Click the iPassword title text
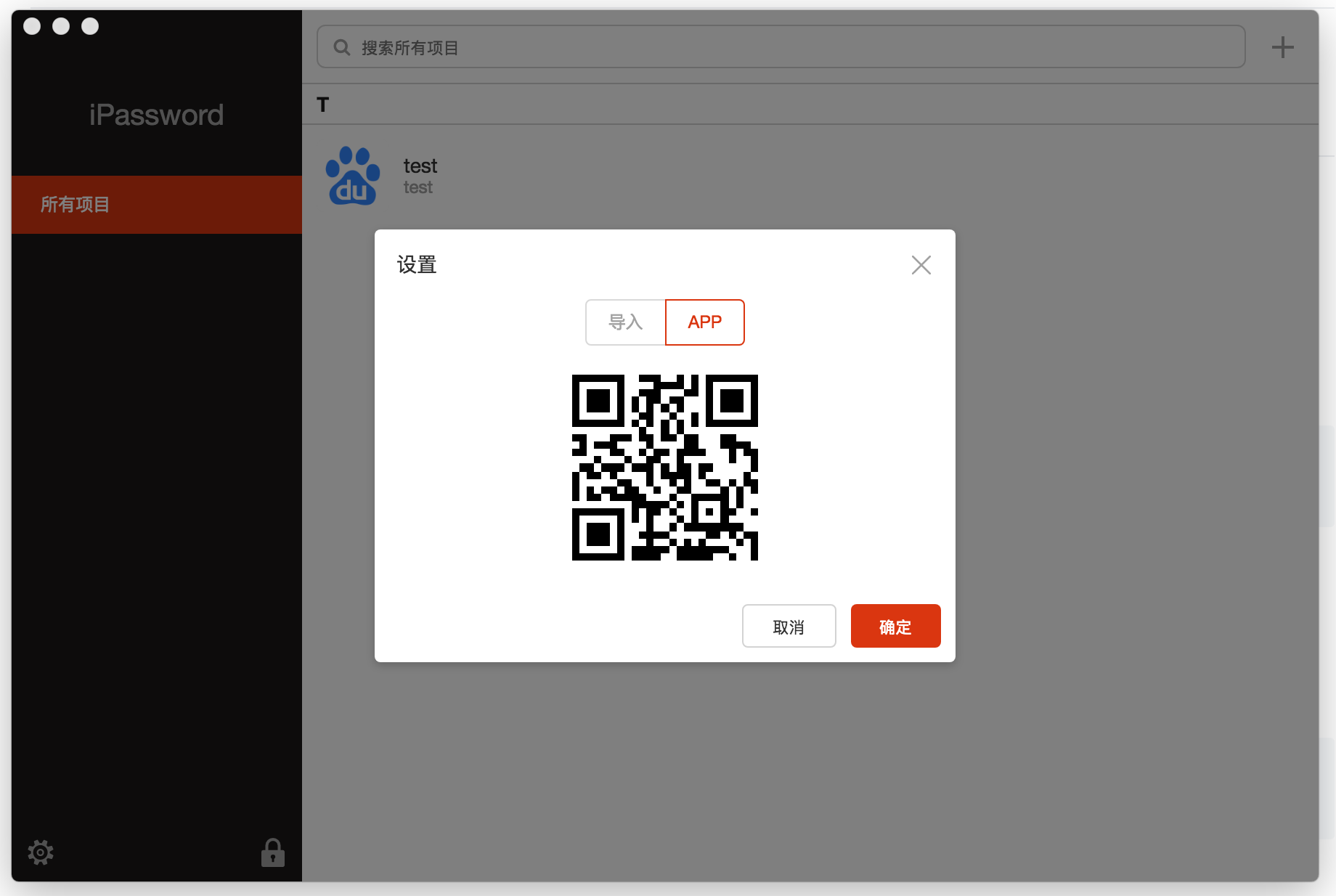Viewport: 1336px width, 896px height. 156,115
